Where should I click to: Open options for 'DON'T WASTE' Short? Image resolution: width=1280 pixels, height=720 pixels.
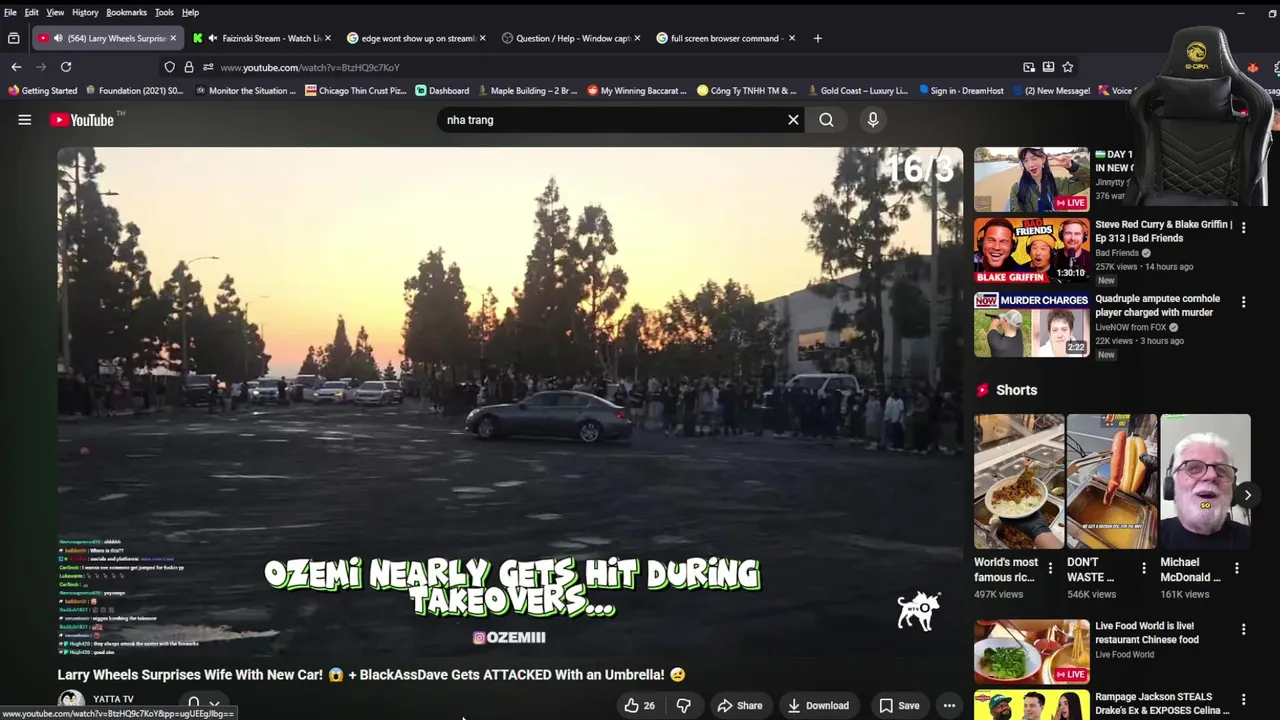tap(1144, 568)
